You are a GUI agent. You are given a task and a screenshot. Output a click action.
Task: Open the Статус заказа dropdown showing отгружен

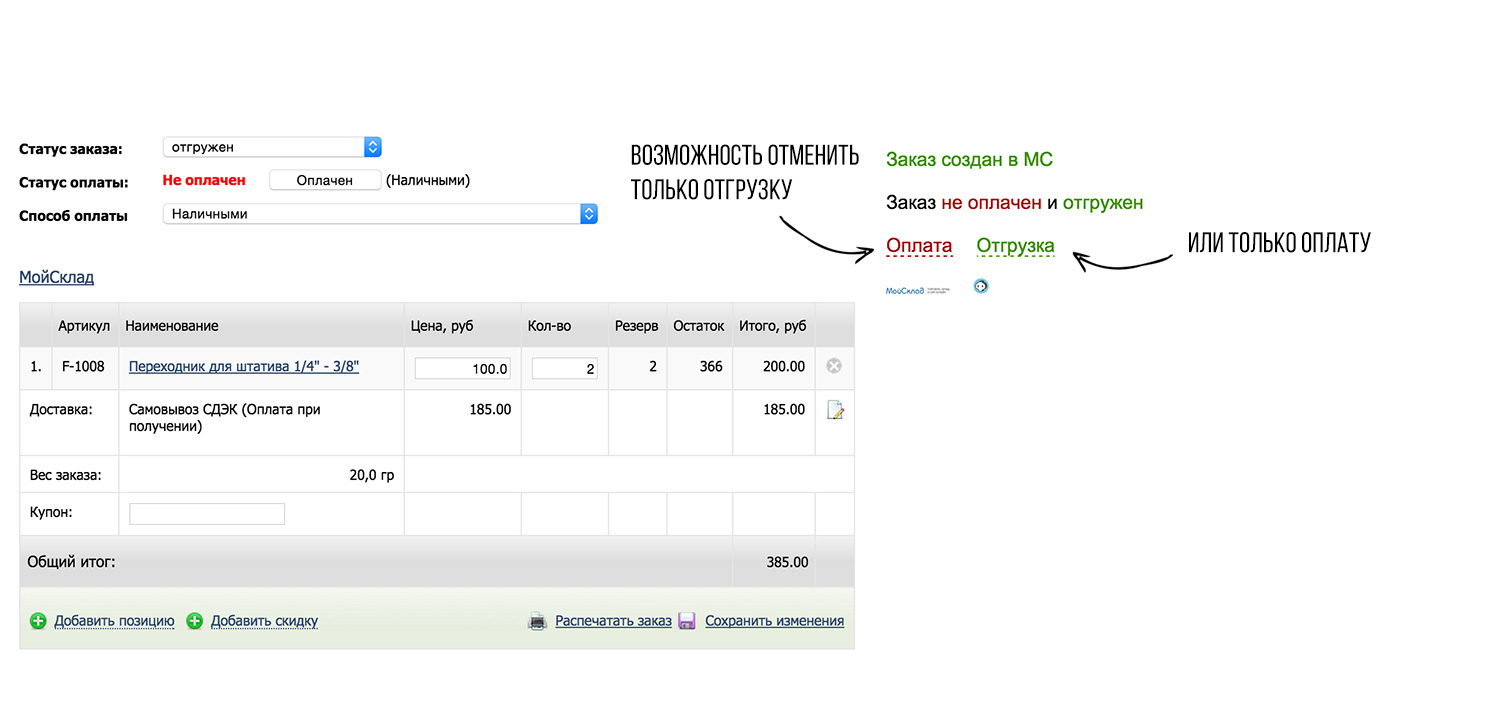[x=272, y=147]
